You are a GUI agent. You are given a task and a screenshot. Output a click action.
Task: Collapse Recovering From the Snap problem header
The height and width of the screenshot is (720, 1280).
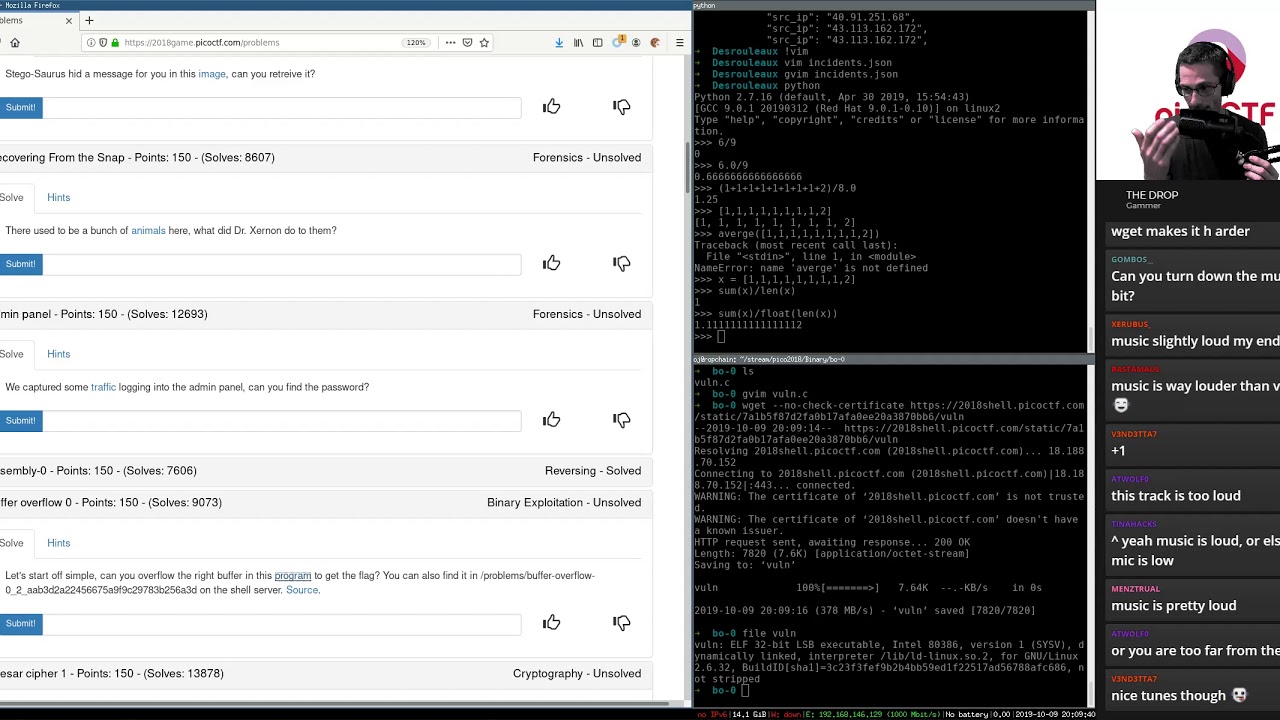[326, 158]
